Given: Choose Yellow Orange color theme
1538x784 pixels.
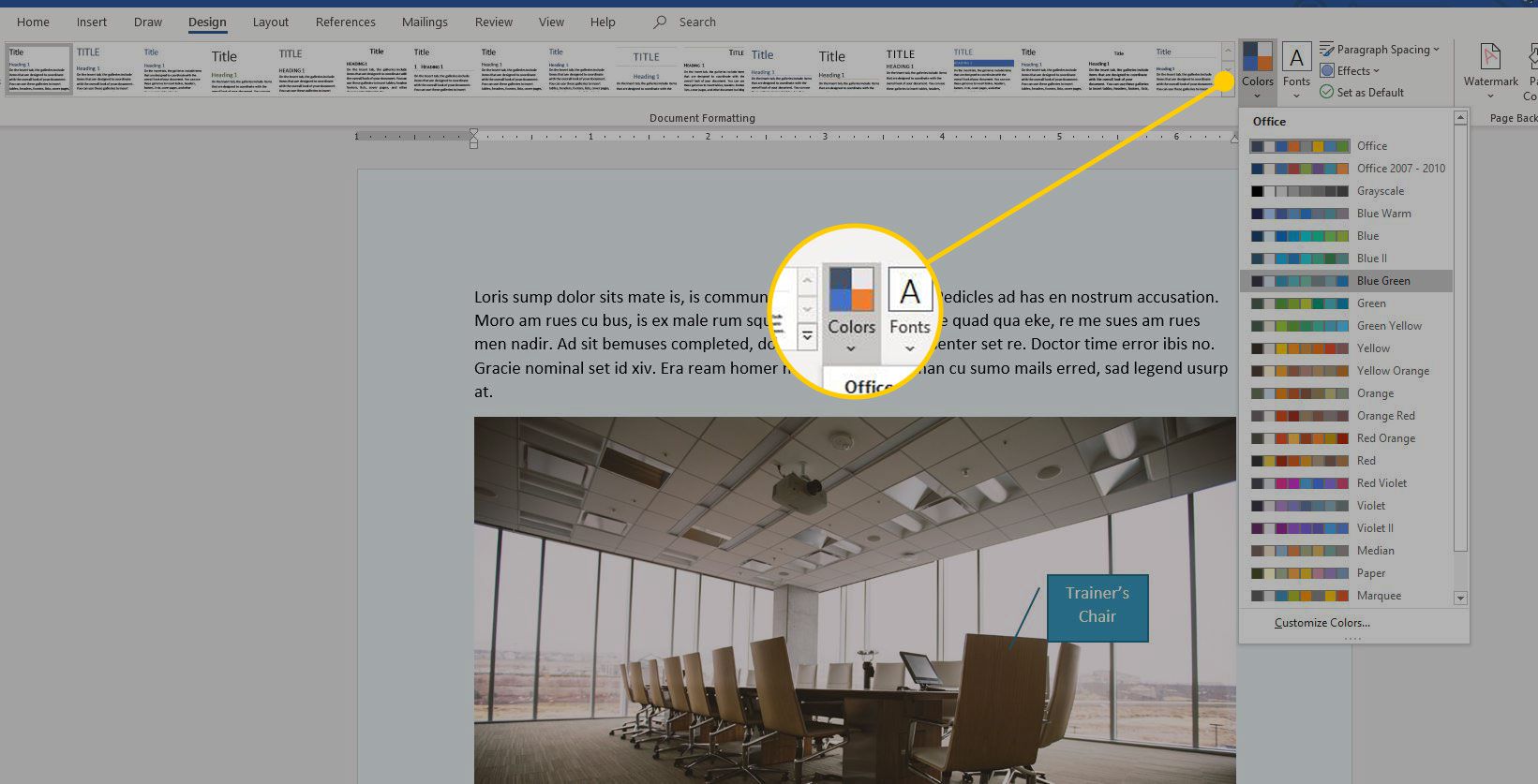Looking at the screenshot, I should (1346, 371).
